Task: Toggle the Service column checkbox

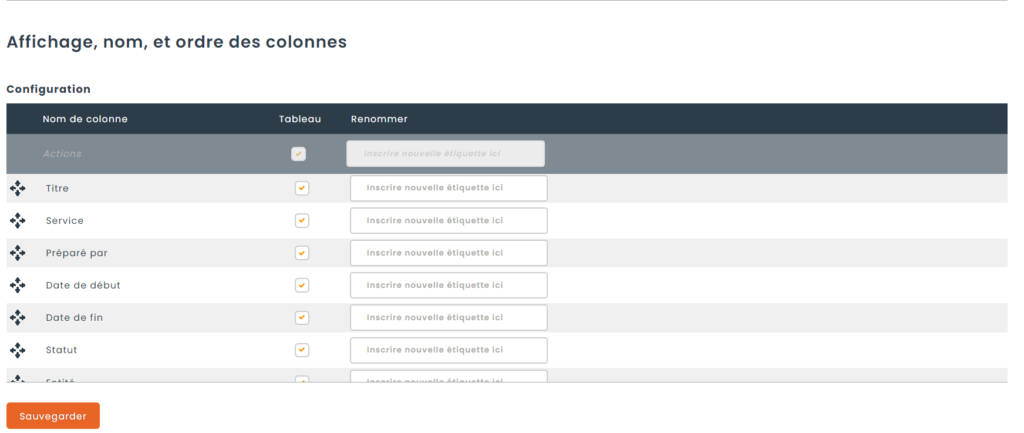Action: click(x=301, y=221)
